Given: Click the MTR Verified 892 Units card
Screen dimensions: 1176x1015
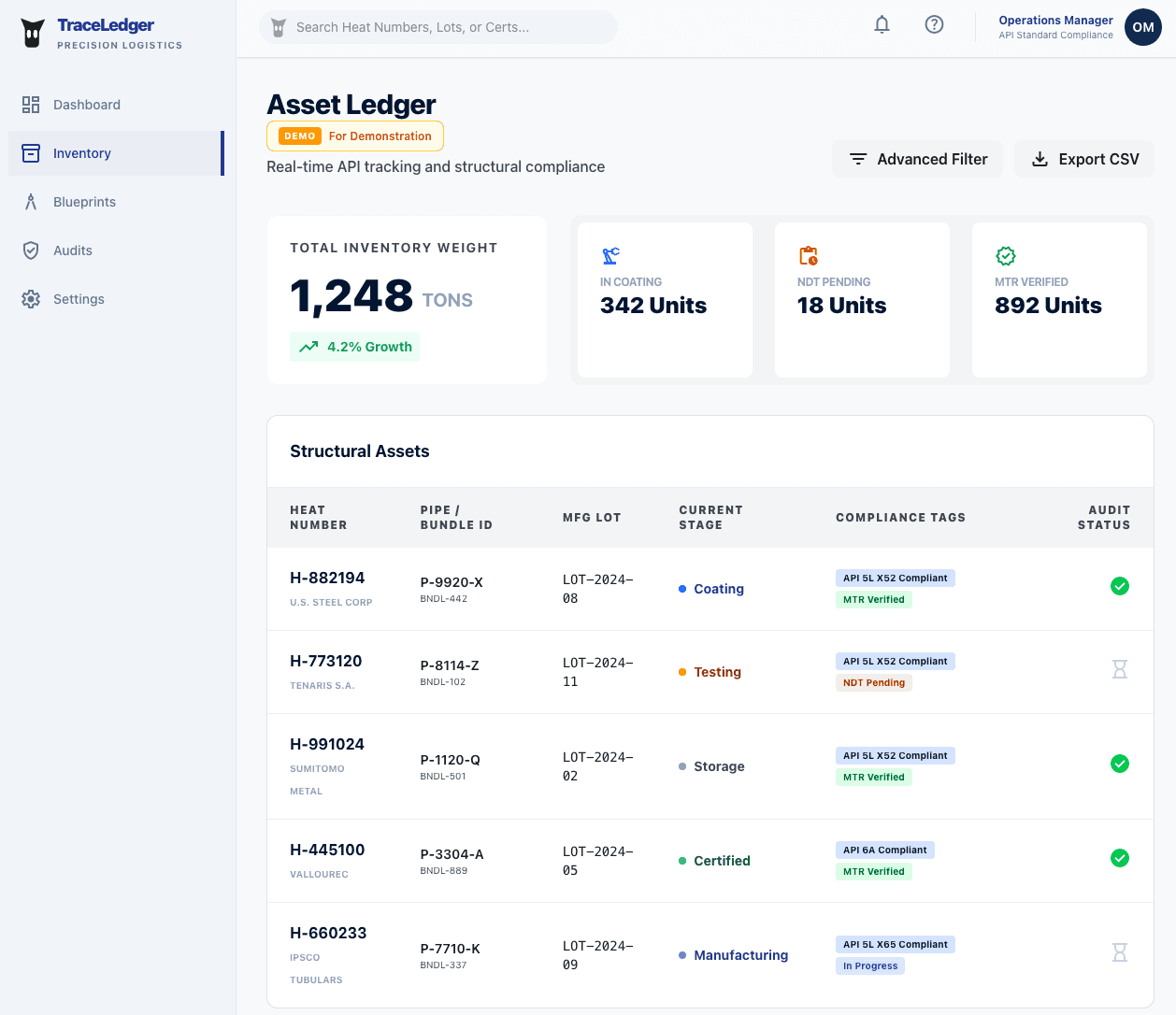Looking at the screenshot, I should [1059, 300].
